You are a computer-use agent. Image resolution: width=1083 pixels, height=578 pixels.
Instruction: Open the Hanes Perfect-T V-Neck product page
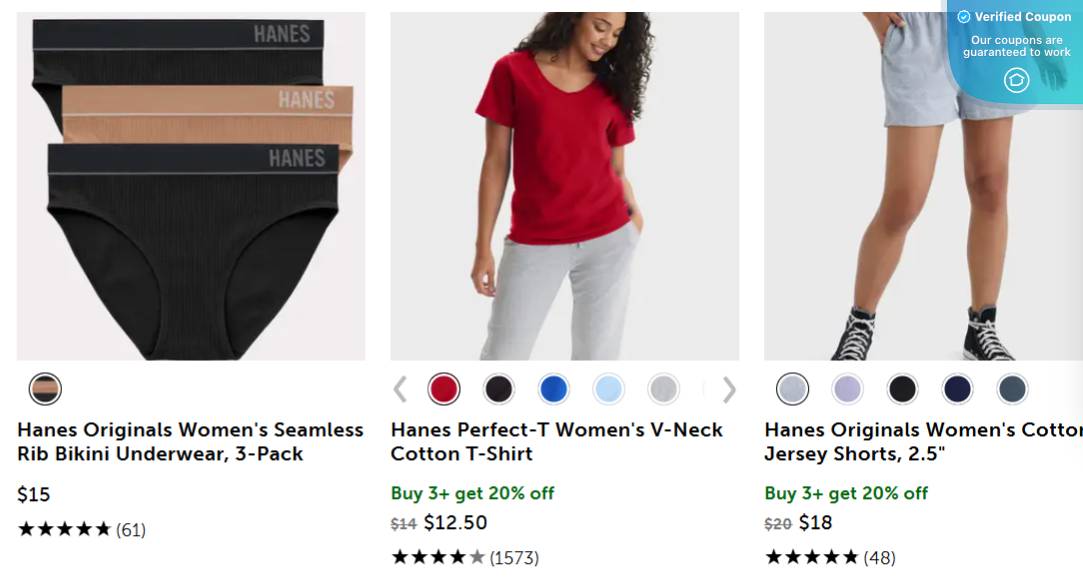point(555,441)
